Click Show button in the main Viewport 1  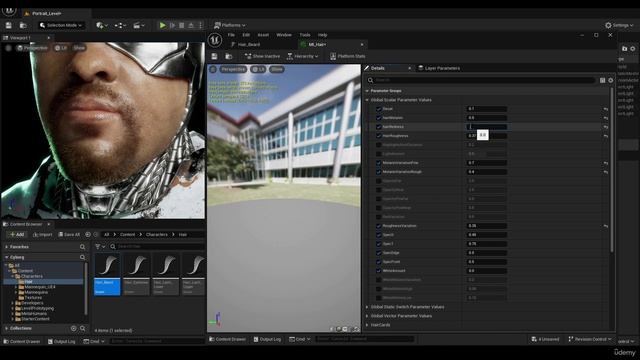[79, 48]
